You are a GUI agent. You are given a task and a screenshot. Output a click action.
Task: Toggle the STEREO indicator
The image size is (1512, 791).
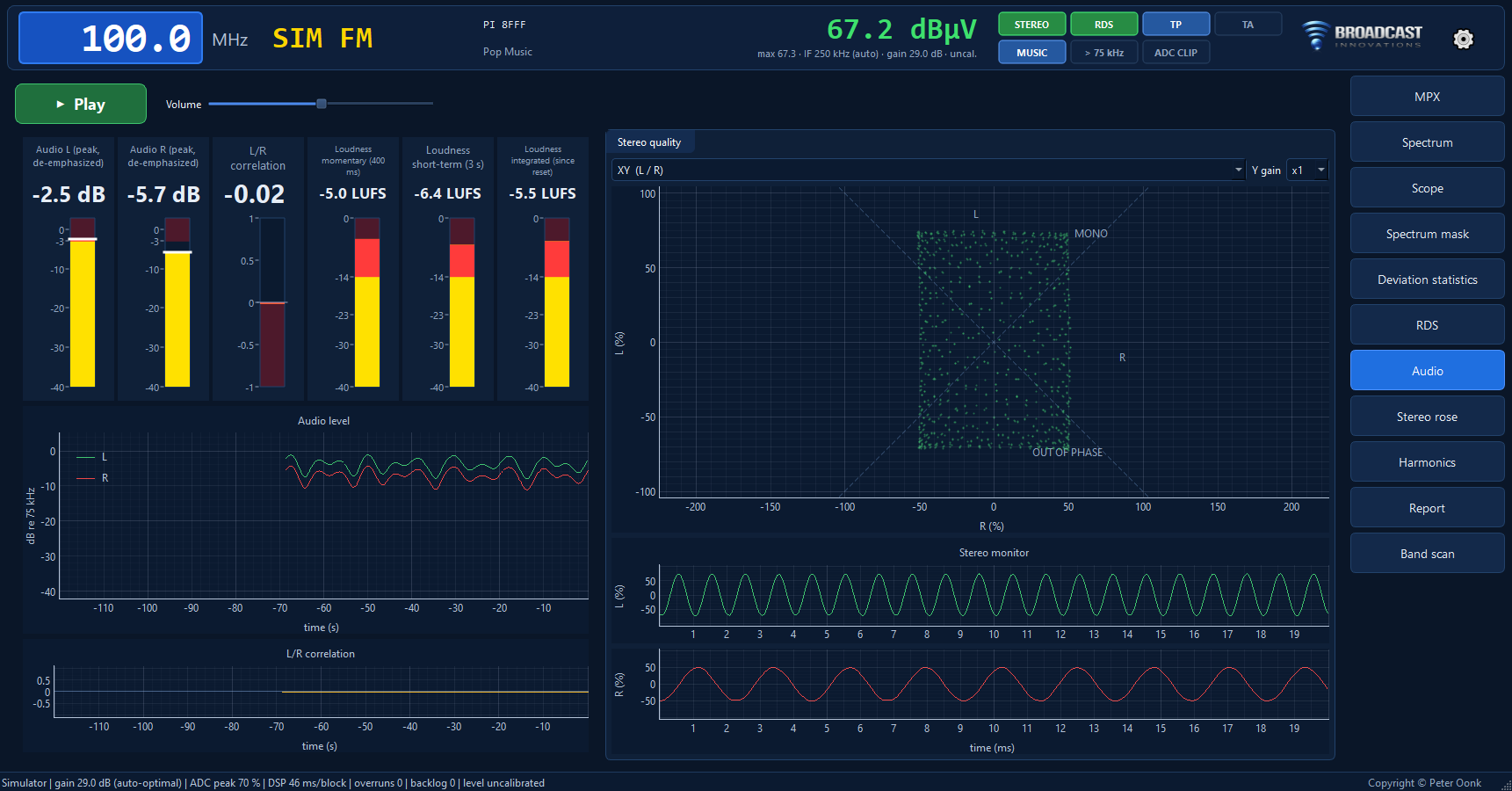pos(1031,25)
